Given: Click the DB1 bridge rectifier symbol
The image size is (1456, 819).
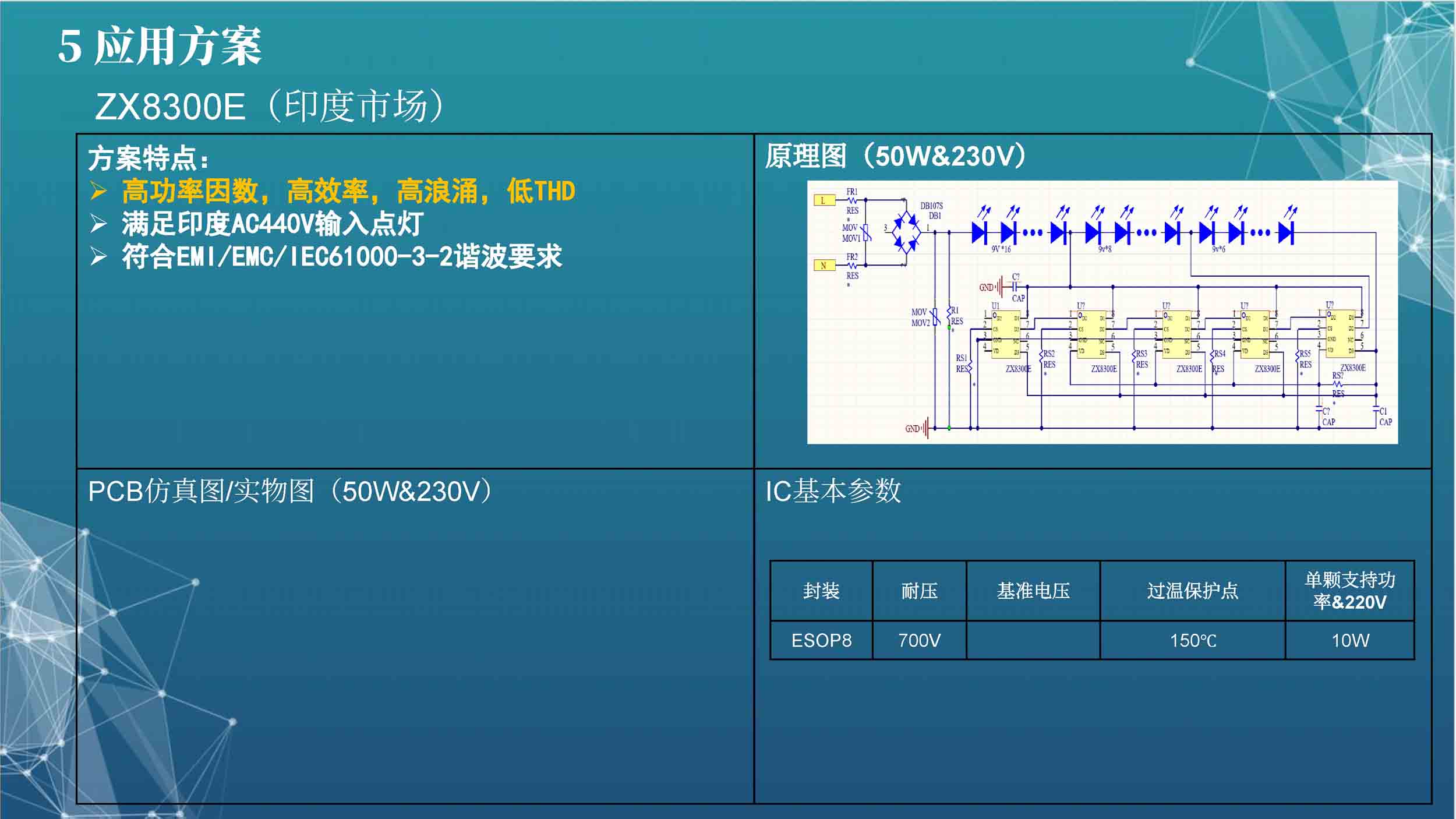Looking at the screenshot, I should [906, 232].
